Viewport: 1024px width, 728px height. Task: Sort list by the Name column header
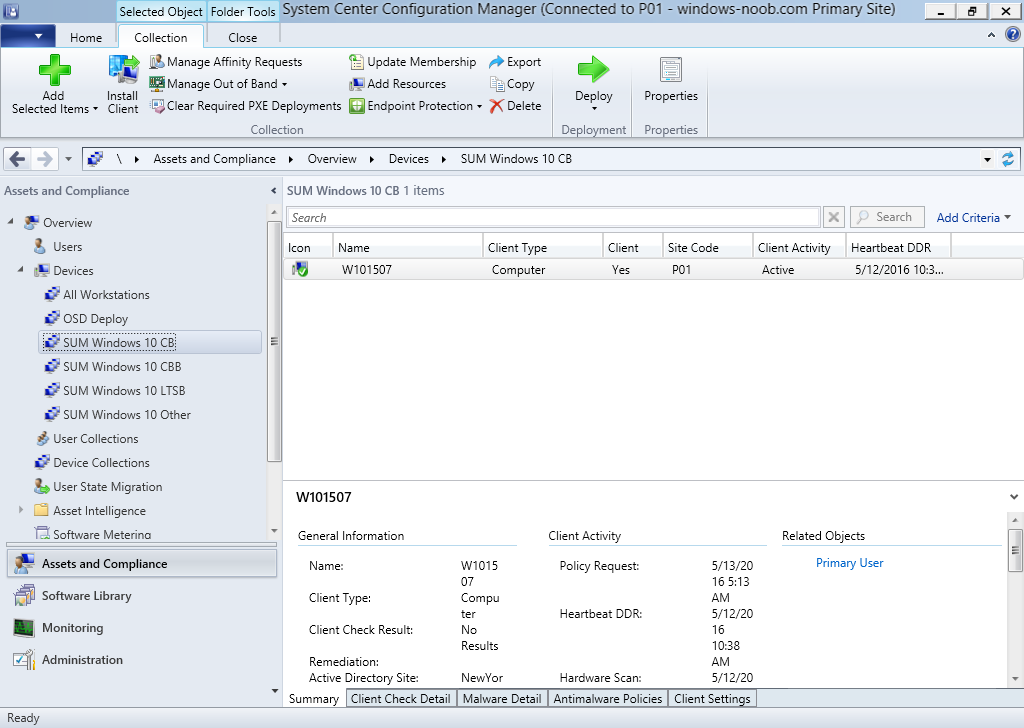tap(408, 247)
